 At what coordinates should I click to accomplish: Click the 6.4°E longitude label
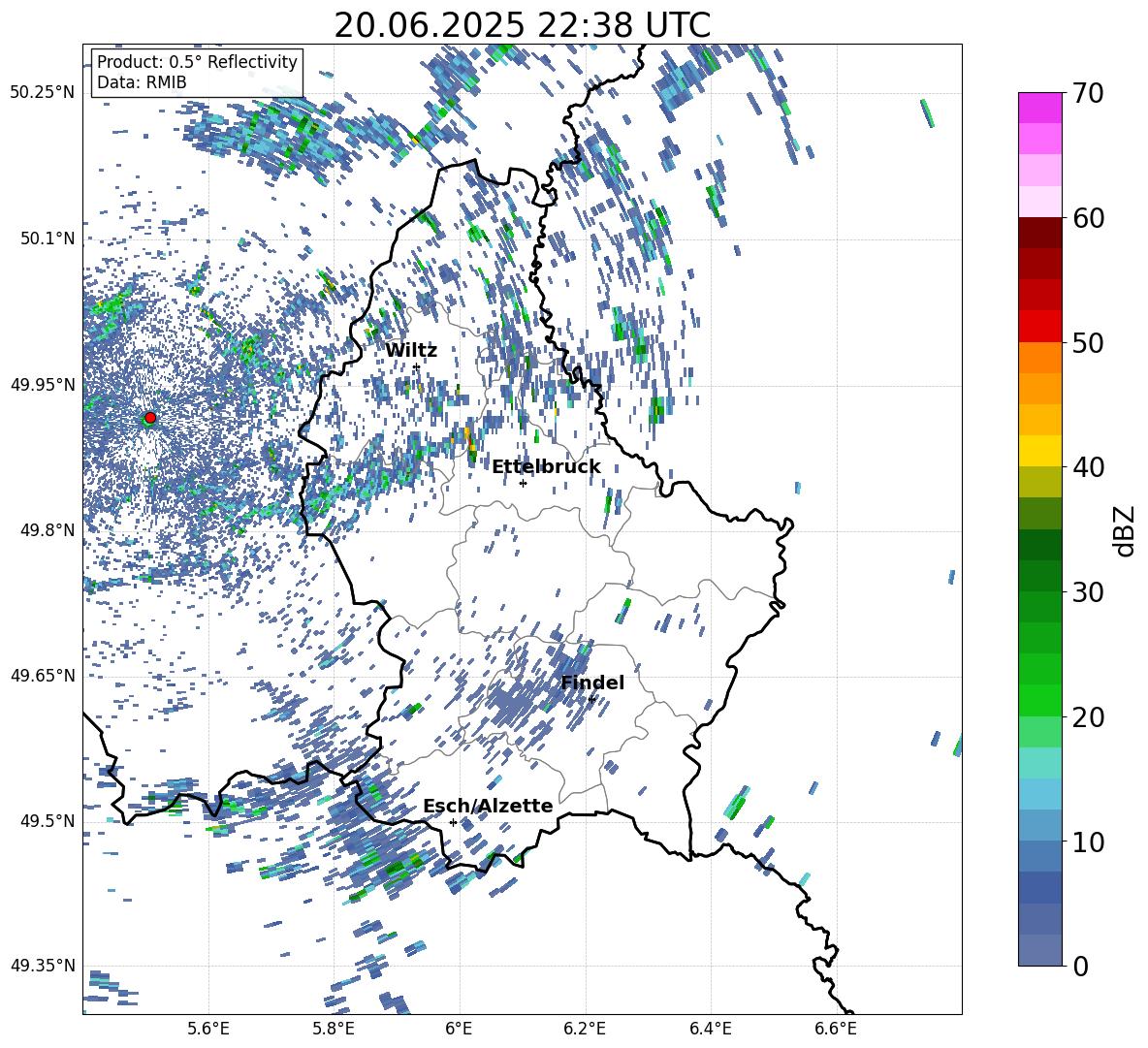point(710,1029)
